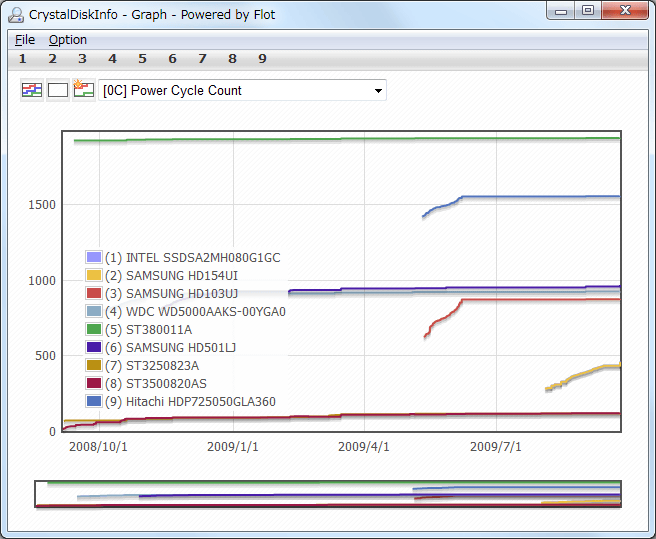
Task: Toggle disk 1 in the number bar
Action: point(22,59)
